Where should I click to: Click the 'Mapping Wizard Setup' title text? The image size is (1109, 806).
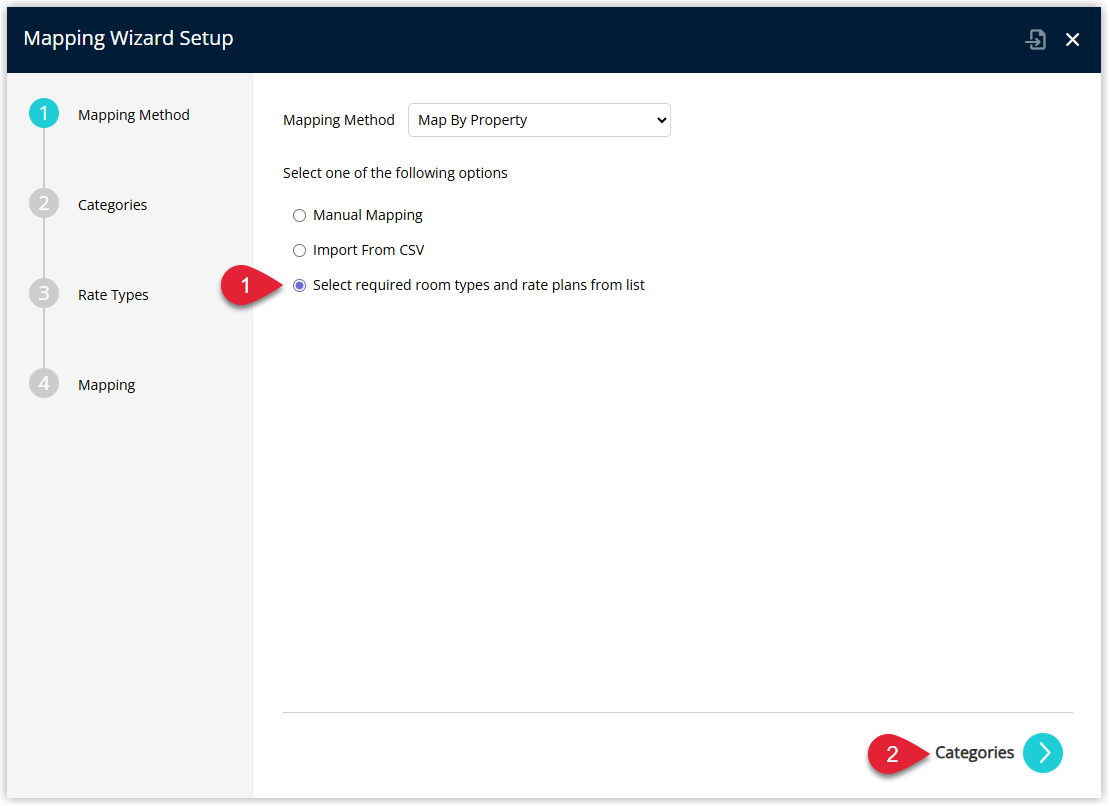click(128, 38)
